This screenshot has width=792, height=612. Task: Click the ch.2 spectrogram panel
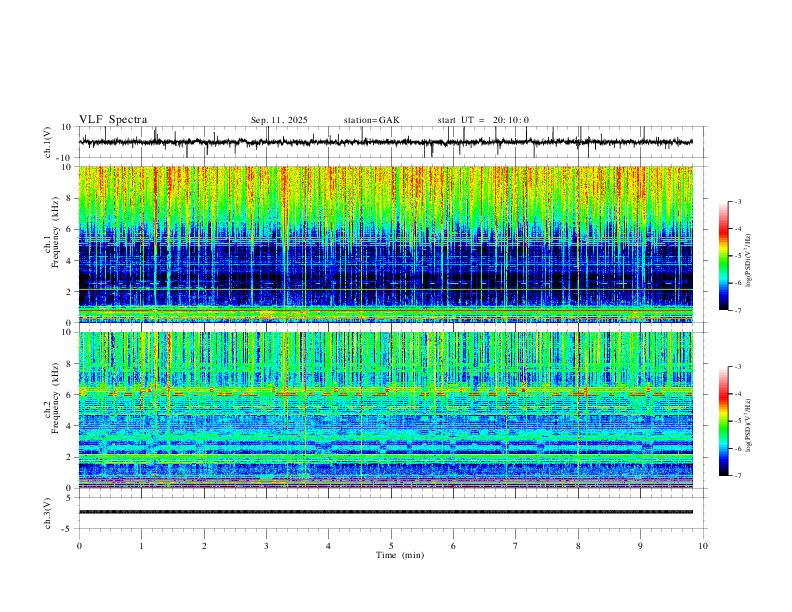(386, 410)
